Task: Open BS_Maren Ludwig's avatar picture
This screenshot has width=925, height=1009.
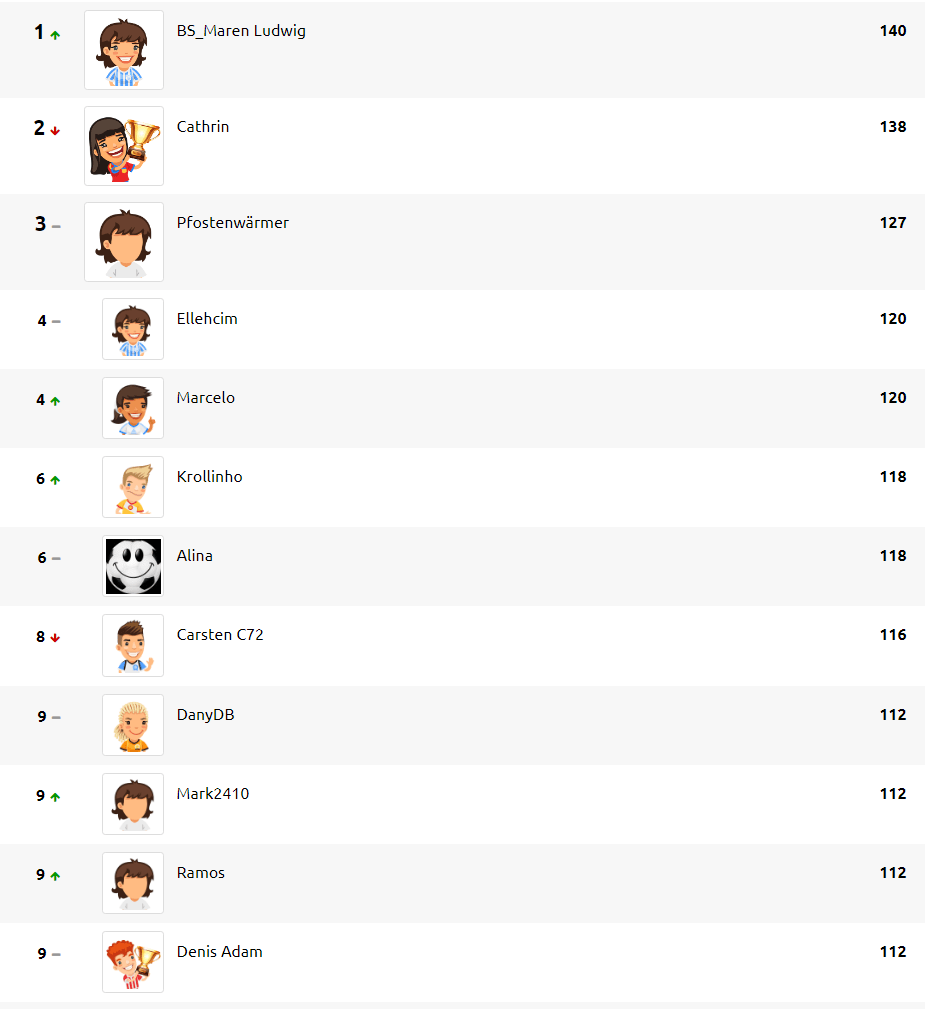Action: tap(124, 50)
